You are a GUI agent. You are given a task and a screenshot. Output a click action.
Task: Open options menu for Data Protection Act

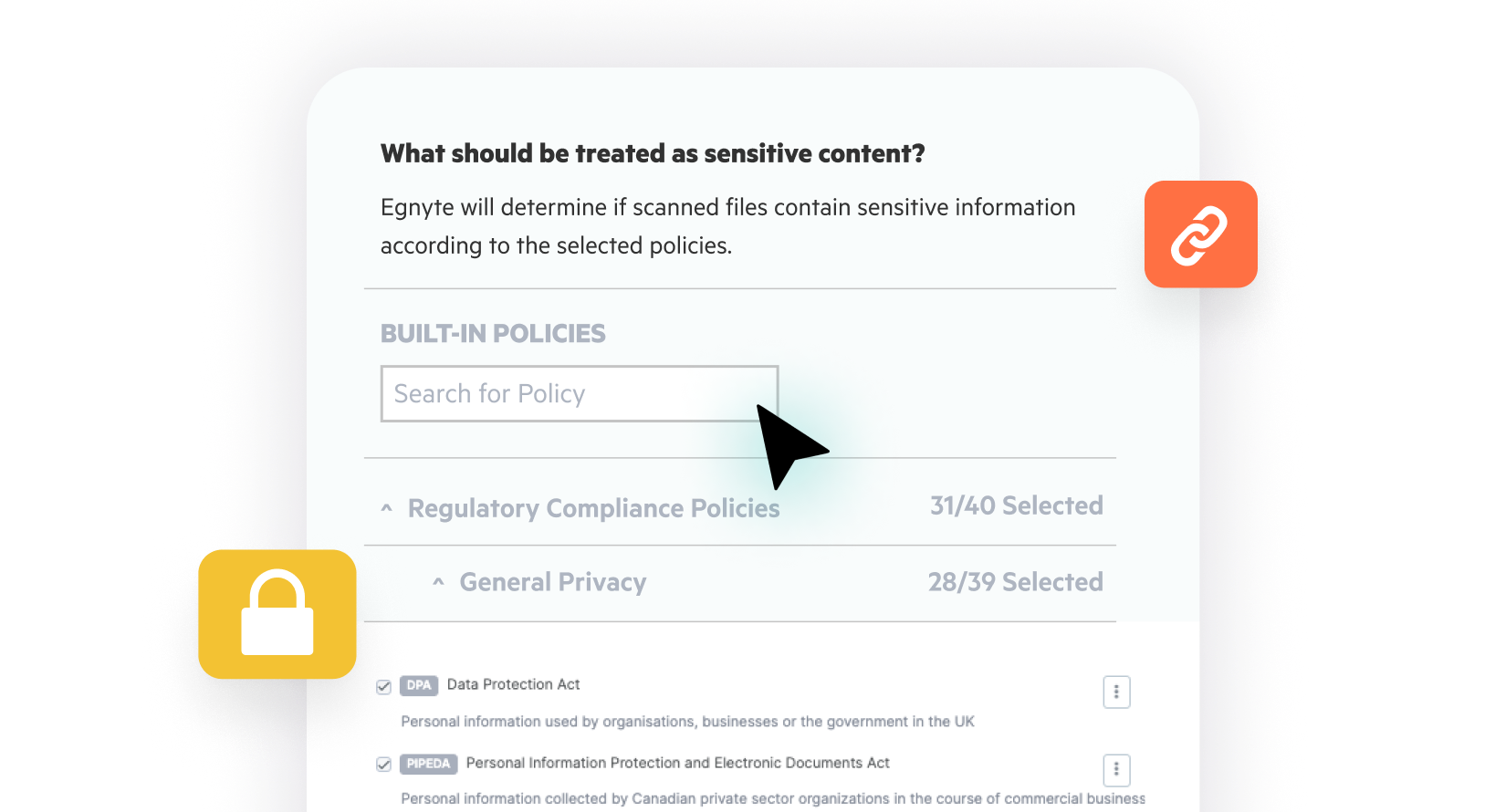(1116, 692)
